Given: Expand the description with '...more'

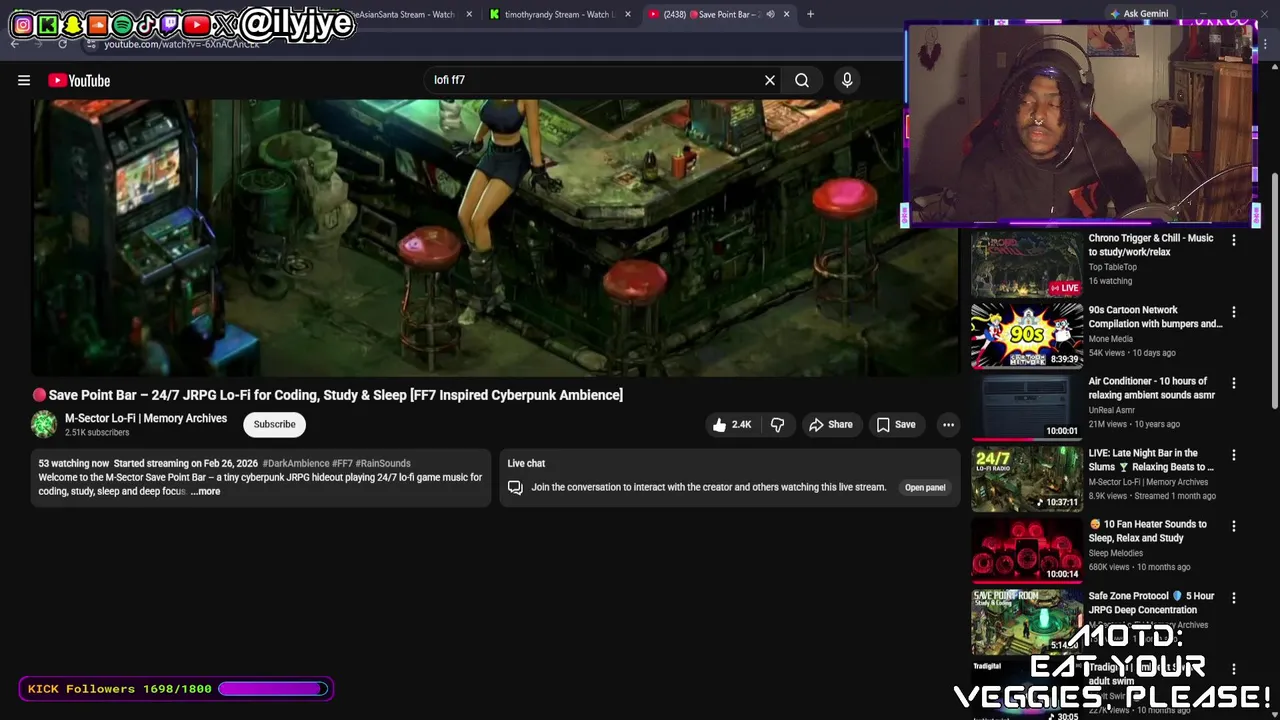Looking at the screenshot, I should coord(205,491).
